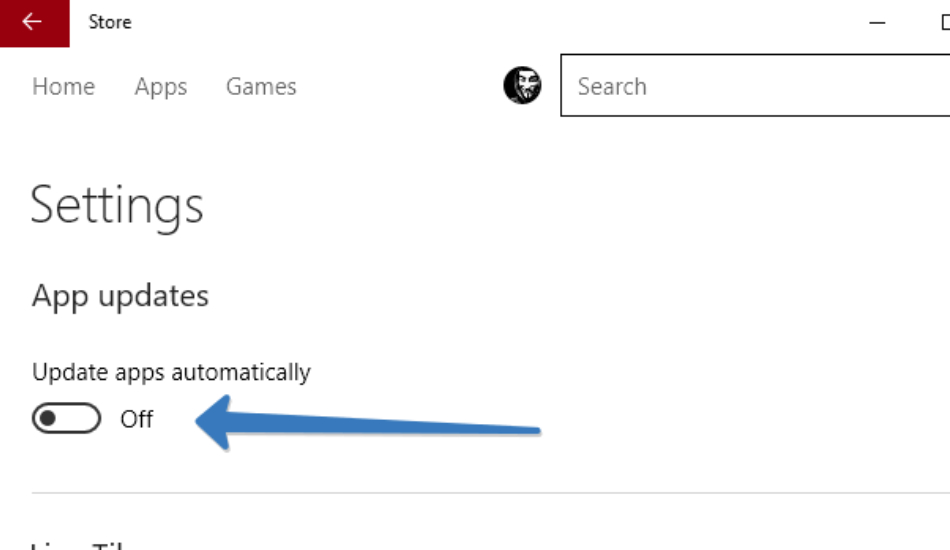The width and height of the screenshot is (950, 550).
Task: Click the dark knob inside the toggle
Action: [x=48, y=419]
